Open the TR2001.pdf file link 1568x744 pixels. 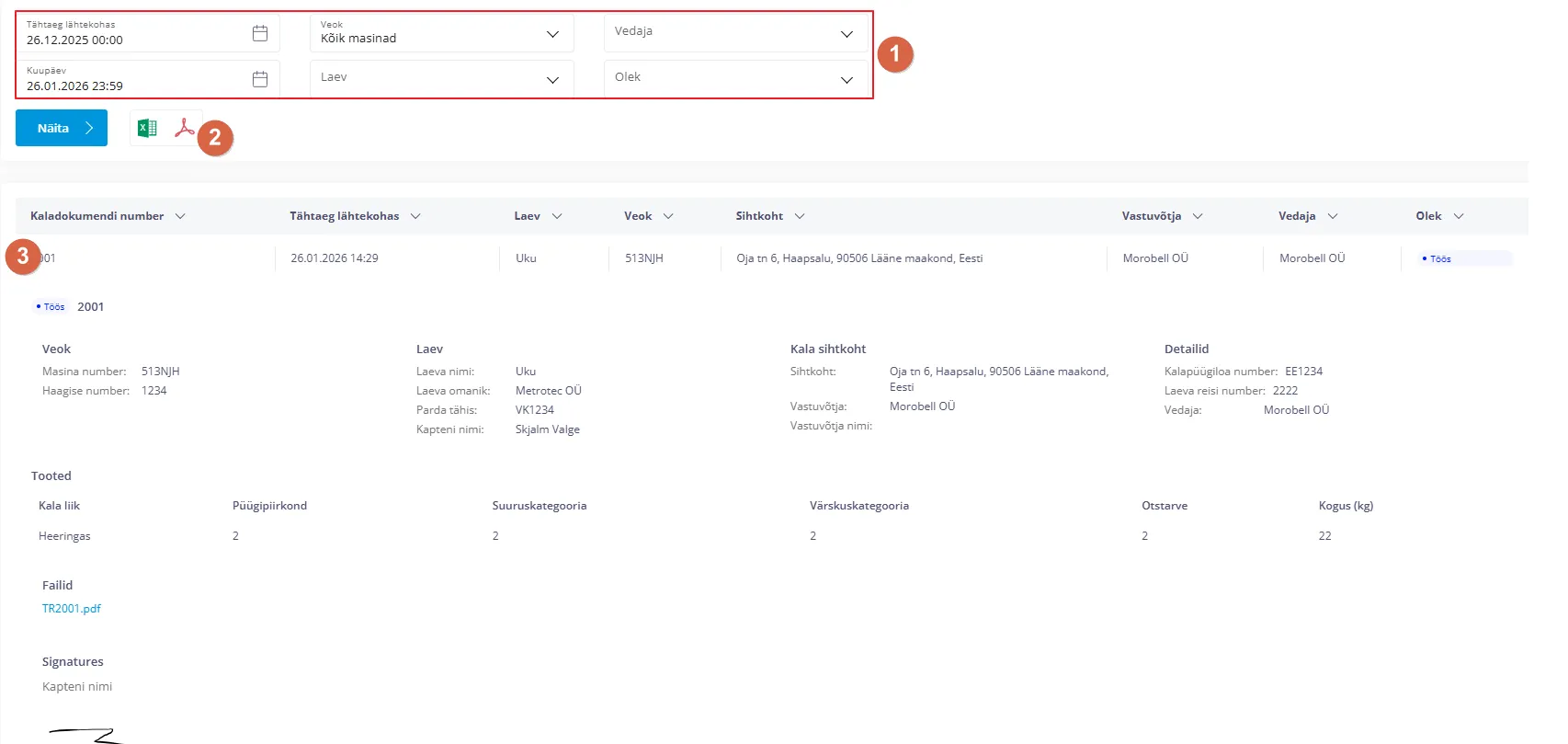tap(72, 609)
